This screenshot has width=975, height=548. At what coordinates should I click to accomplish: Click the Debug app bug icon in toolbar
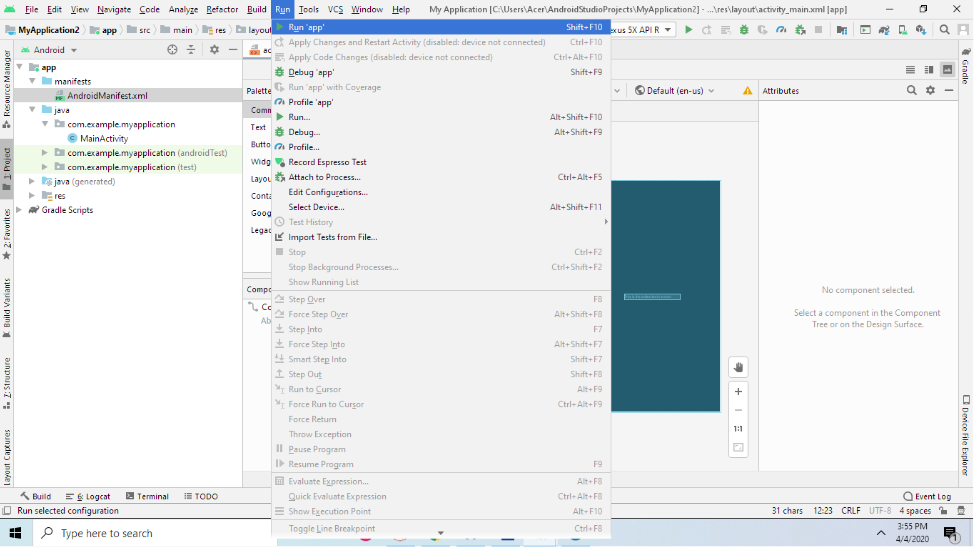[x=744, y=30]
